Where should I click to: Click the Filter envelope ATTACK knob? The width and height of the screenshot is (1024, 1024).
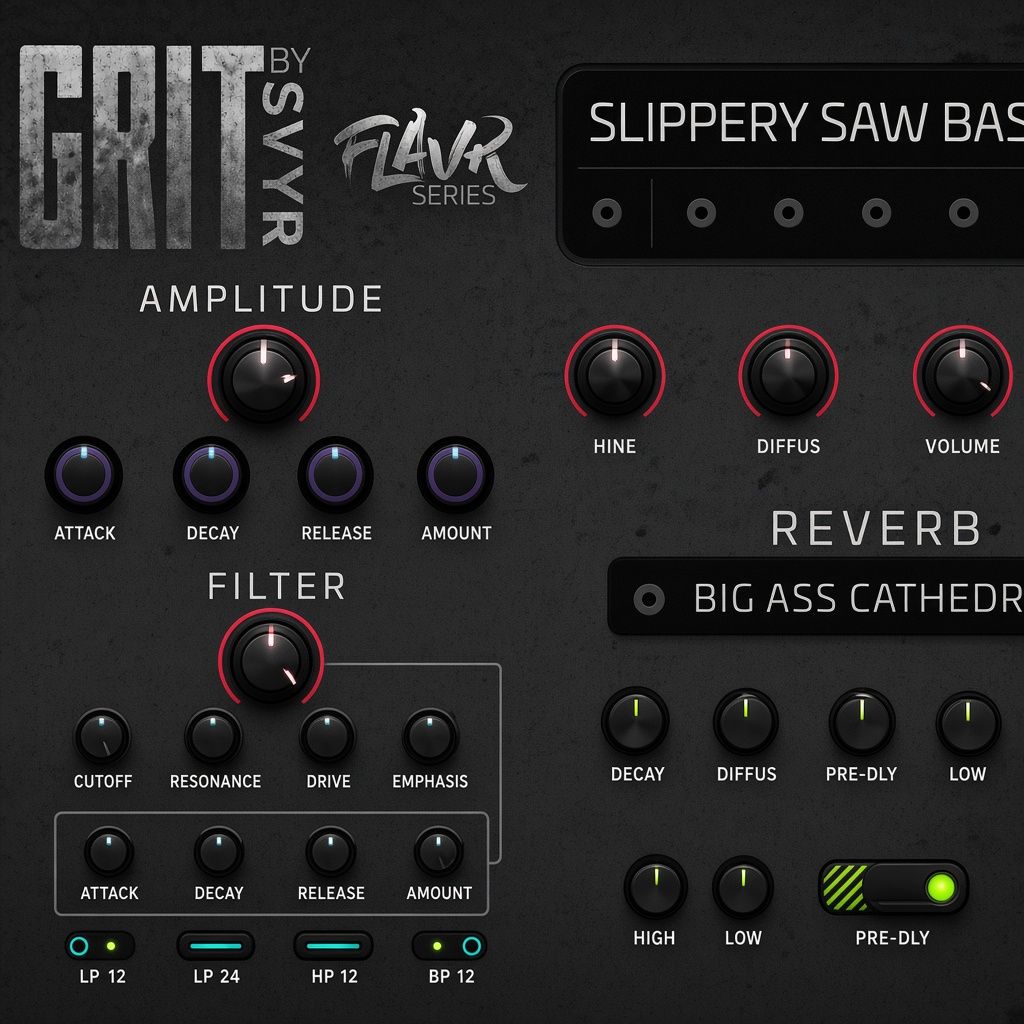109,852
